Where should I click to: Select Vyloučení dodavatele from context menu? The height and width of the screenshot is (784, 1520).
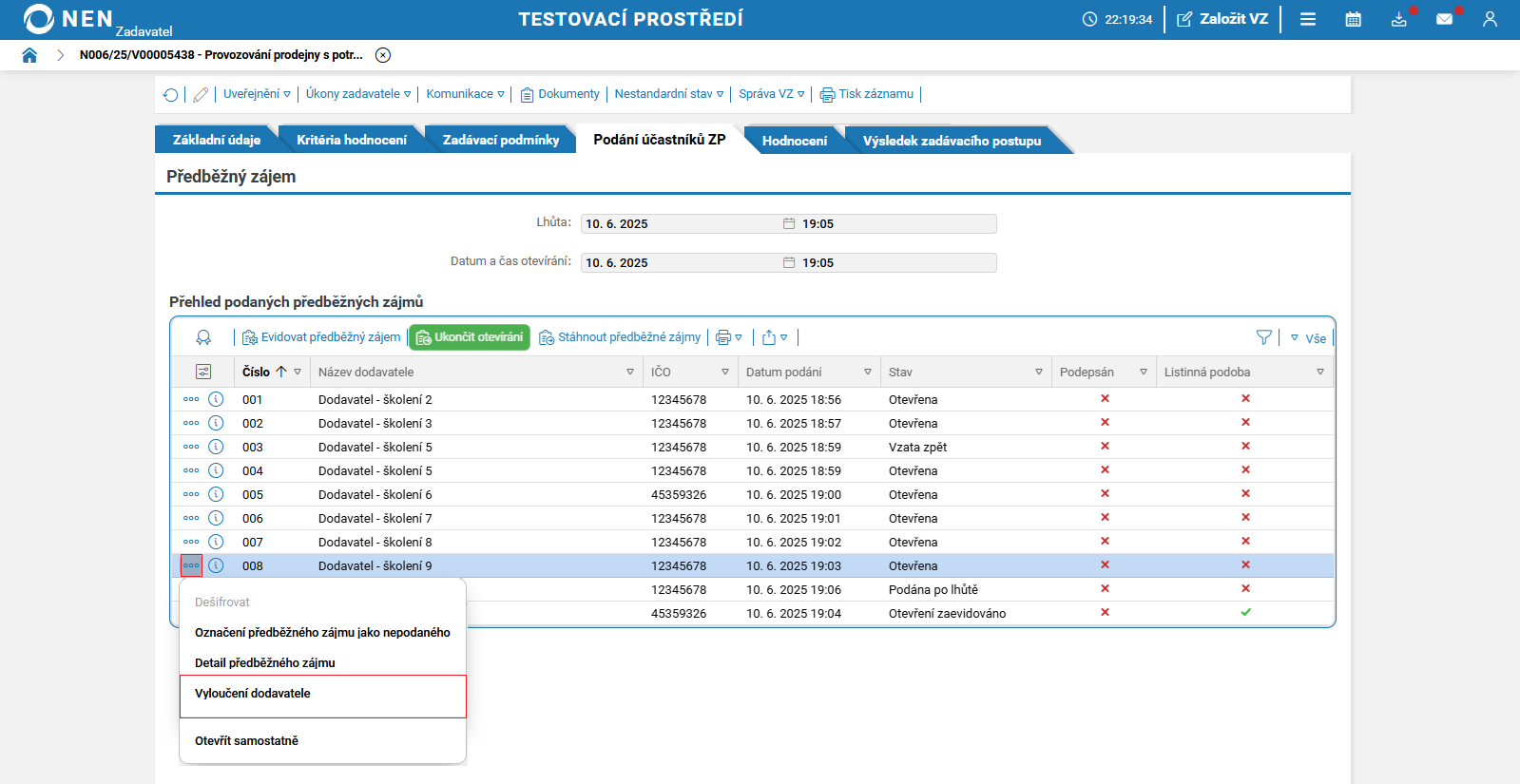tap(253, 694)
